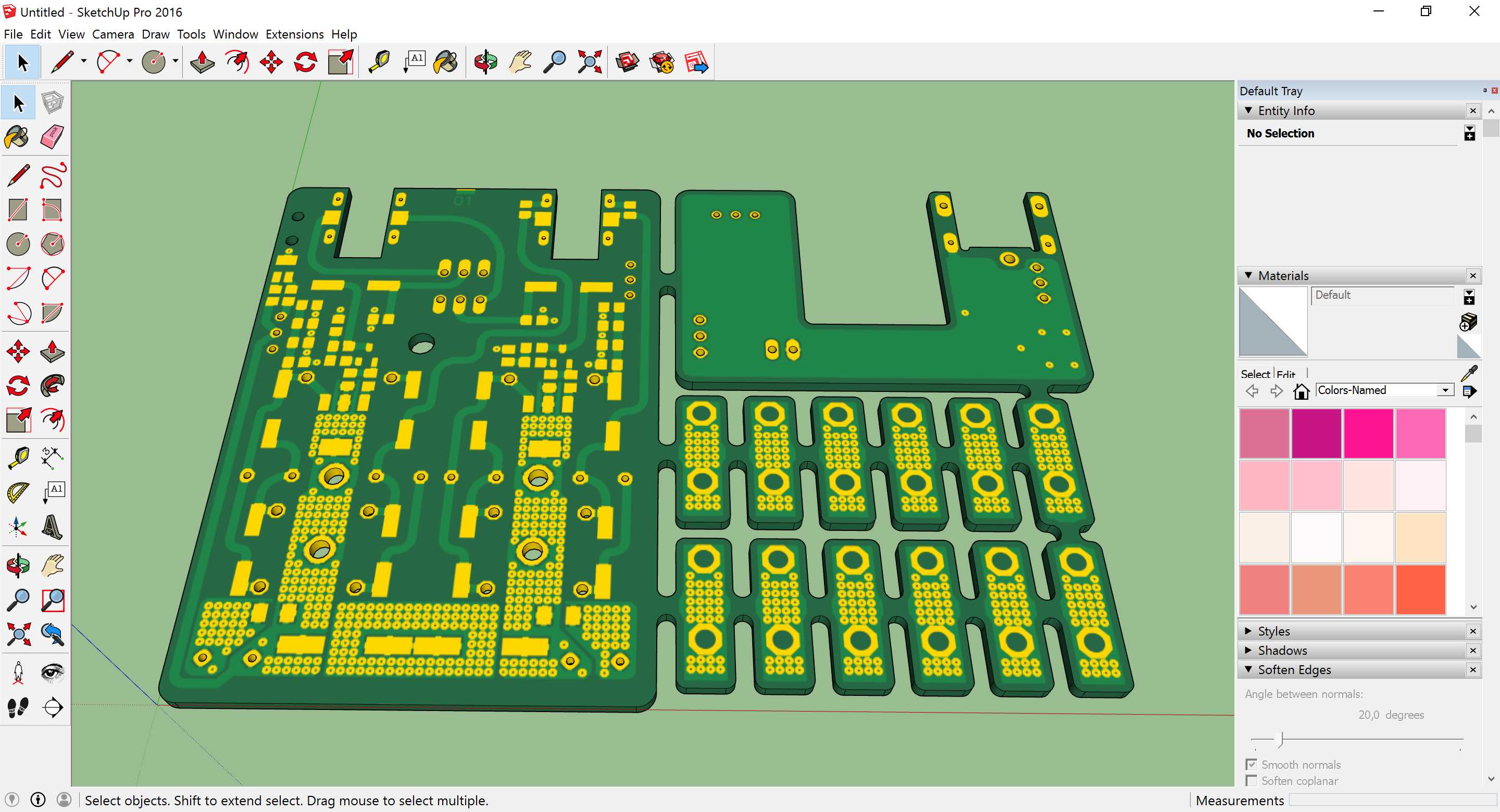The width and height of the screenshot is (1500, 812).
Task: Select the Polygon tool in left toolbar
Action: coord(53,244)
